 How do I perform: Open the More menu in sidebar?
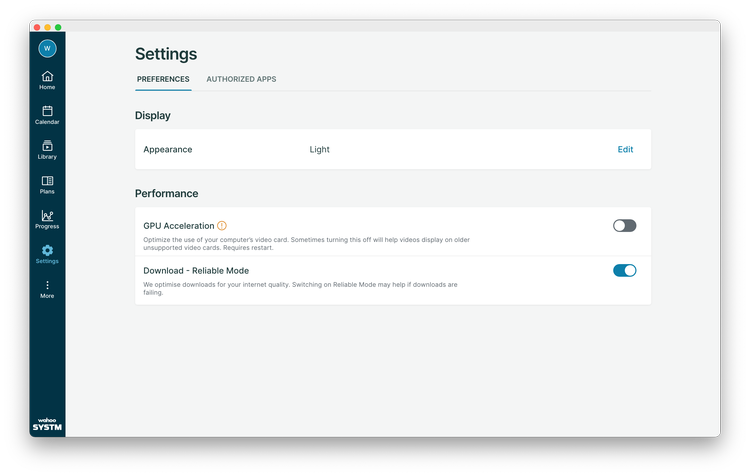pyautogui.click(x=47, y=289)
